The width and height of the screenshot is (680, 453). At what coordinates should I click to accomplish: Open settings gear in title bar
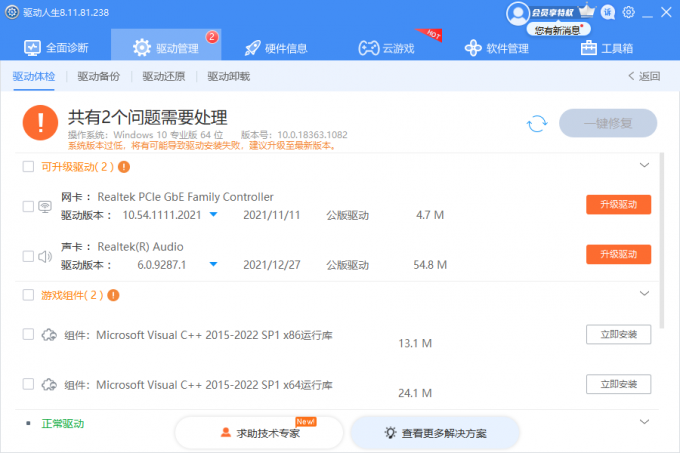629,12
